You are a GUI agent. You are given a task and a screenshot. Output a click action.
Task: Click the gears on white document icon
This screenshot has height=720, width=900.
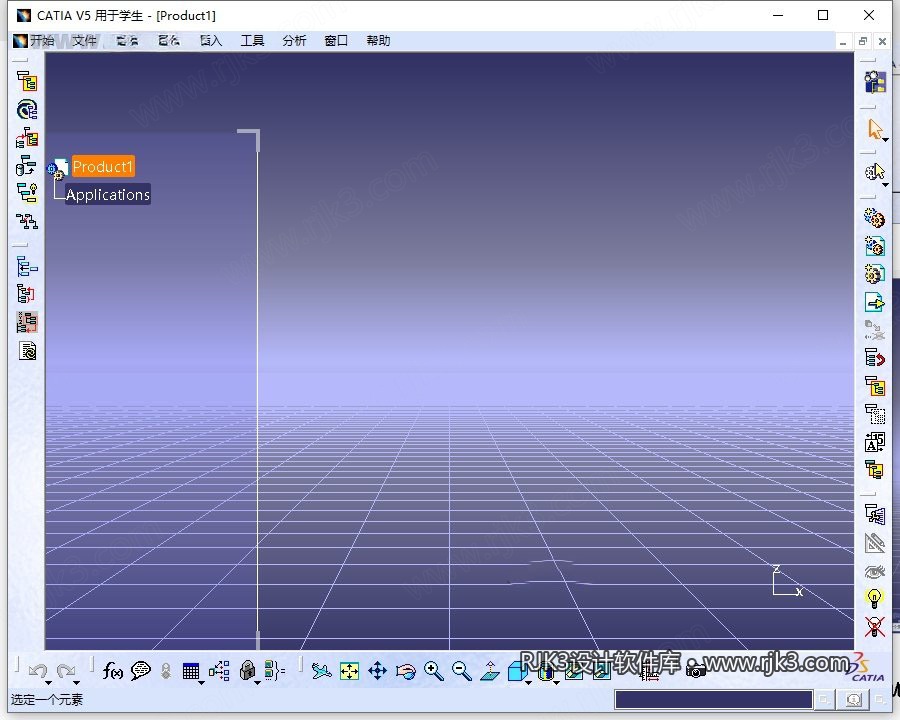875,274
